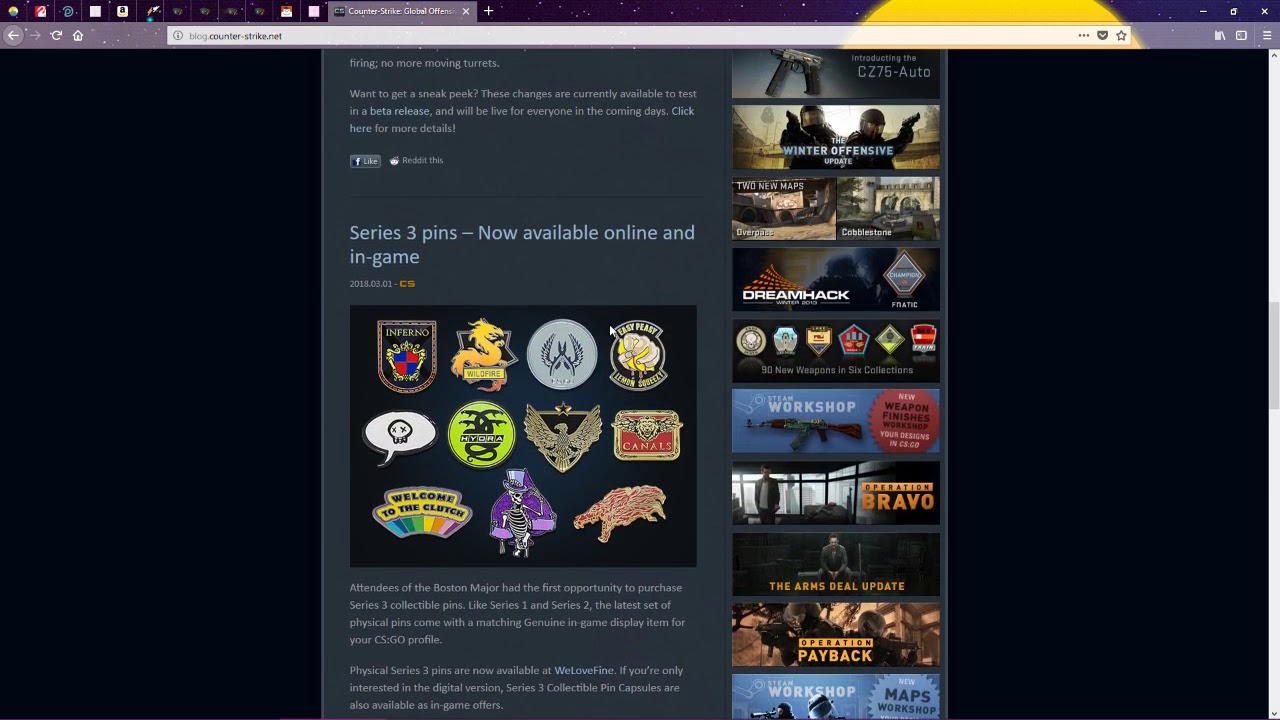Open '90 New Weapons in Six Collections' banner
Viewport: 1280px width, 720px height.
coord(836,351)
